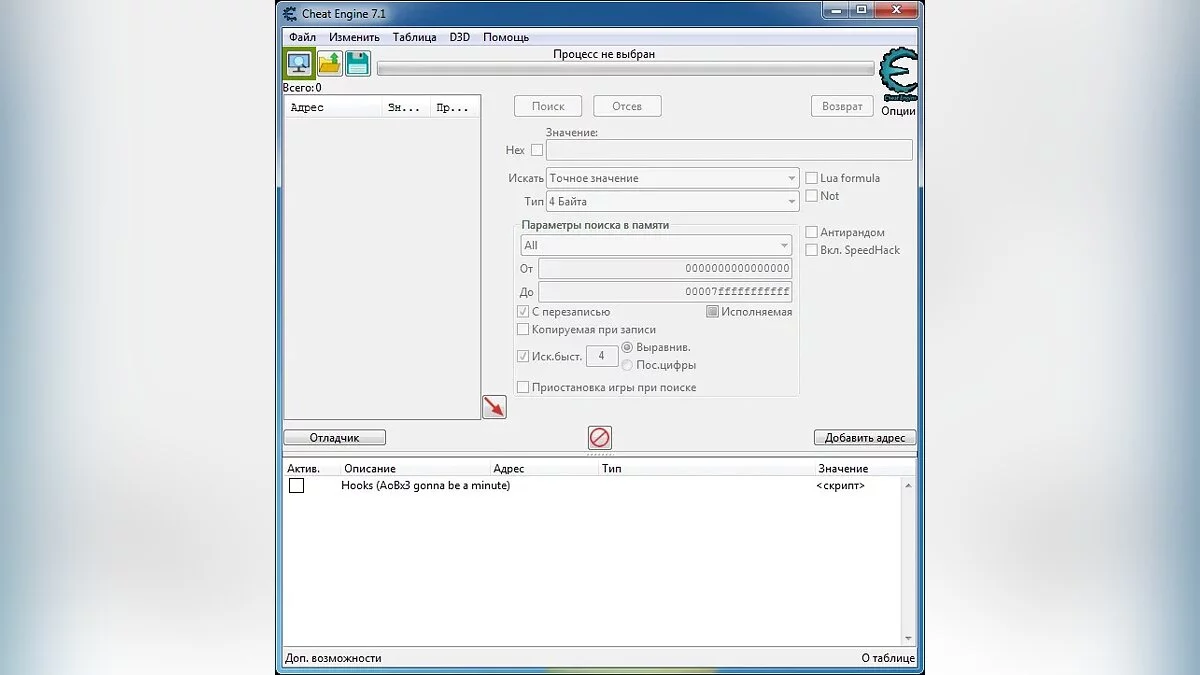Enable the Hex checkbox
The width and height of the screenshot is (1200, 675).
click(x=537, y=150)
